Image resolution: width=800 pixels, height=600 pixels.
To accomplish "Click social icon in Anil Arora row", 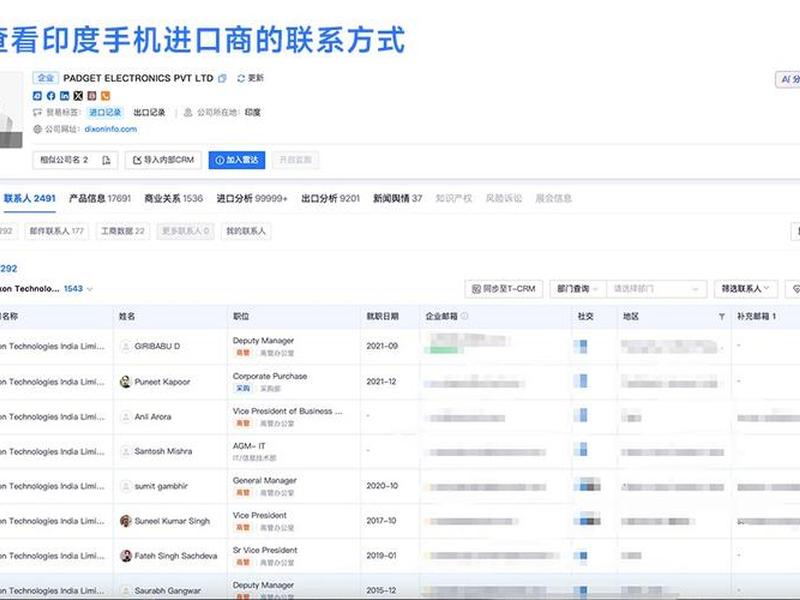I will [581, 416].
